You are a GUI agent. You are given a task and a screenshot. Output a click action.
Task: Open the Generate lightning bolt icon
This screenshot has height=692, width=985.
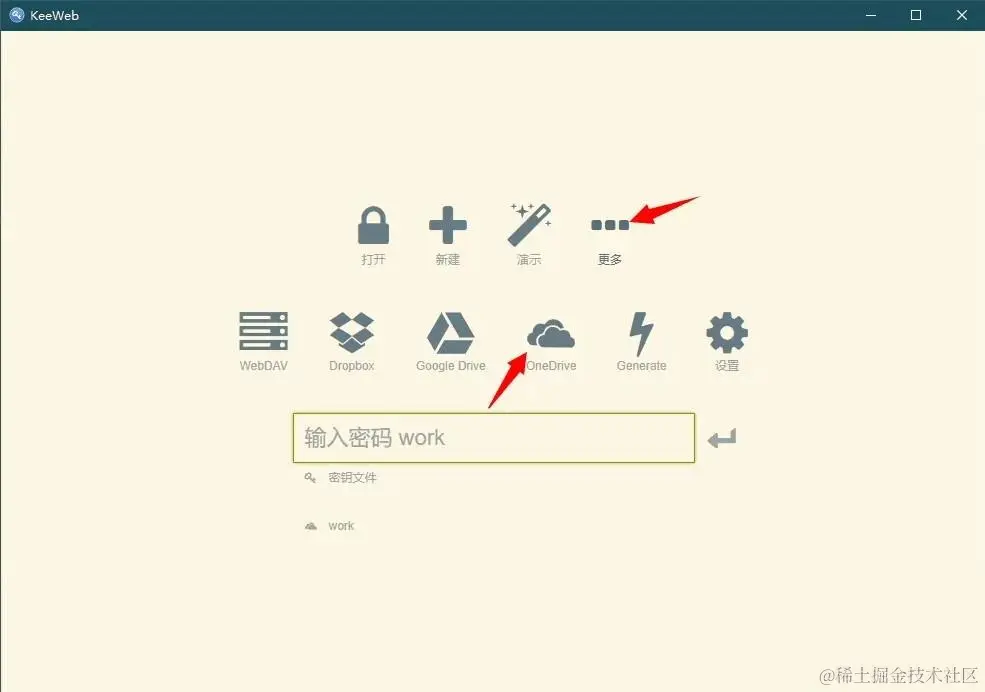pyautogui.click(x=641, y=333)
